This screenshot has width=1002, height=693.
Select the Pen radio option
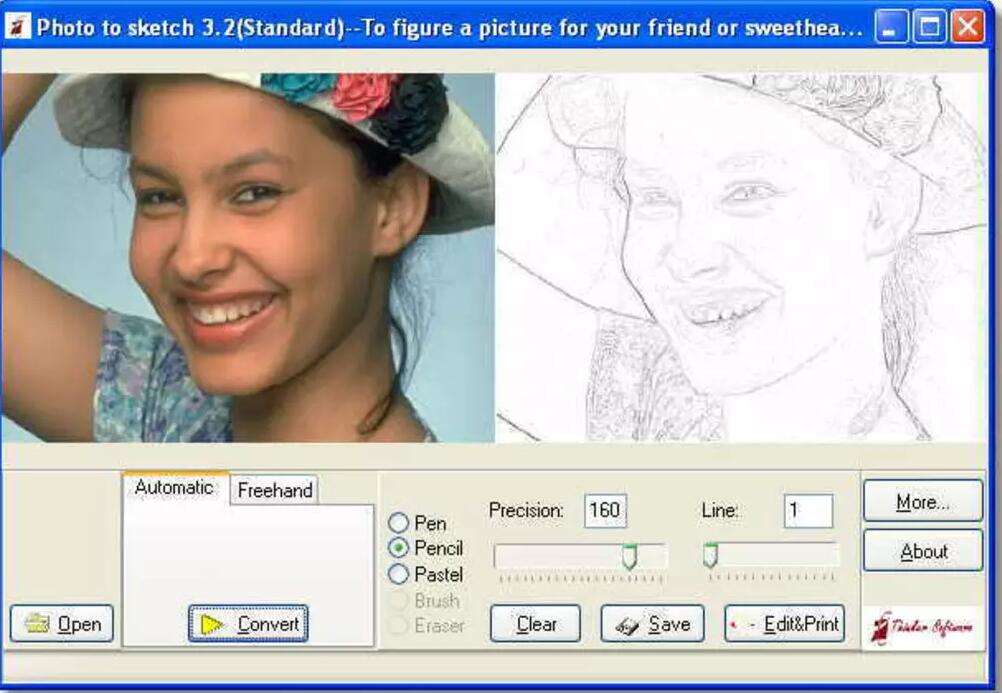coord(399,523)
